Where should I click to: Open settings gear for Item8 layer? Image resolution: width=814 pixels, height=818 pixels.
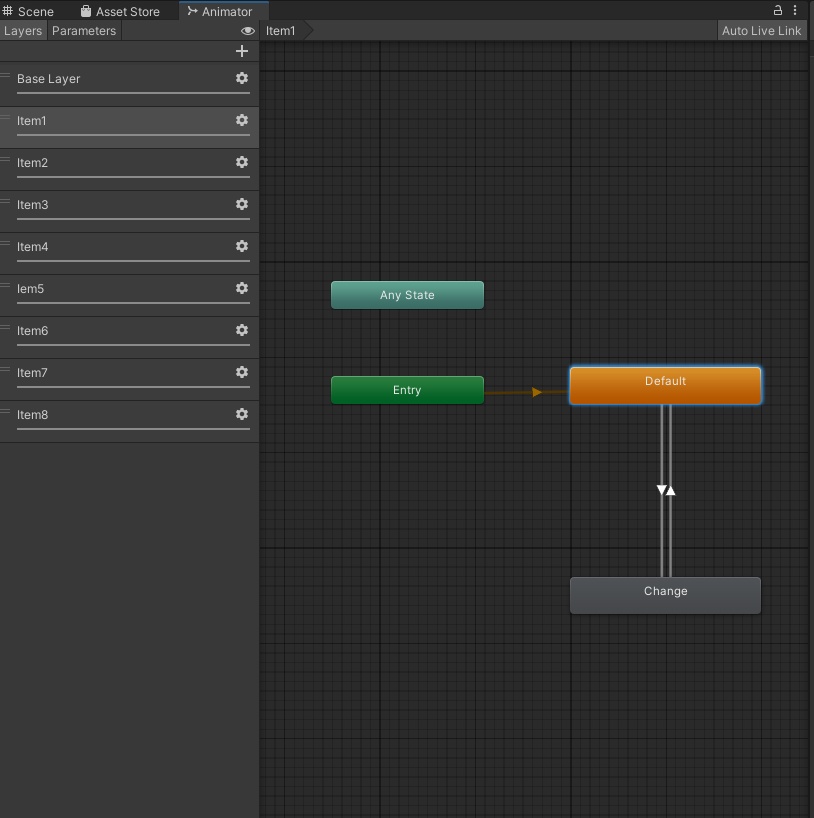pyautogui.click(x=242, y=414)
